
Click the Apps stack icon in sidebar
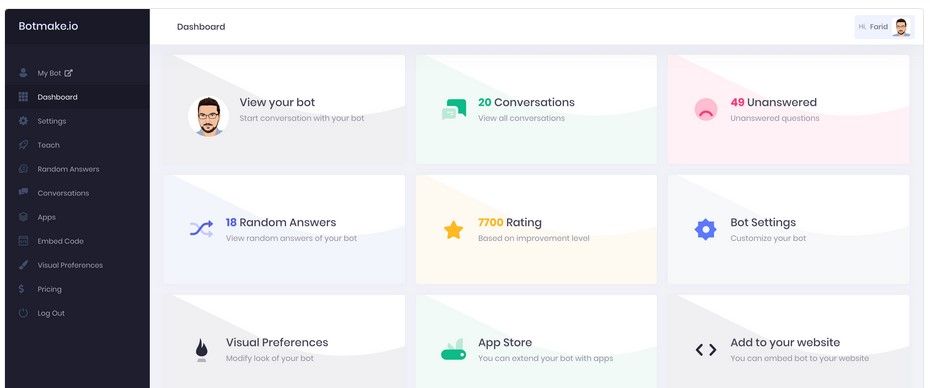[23, 217]
